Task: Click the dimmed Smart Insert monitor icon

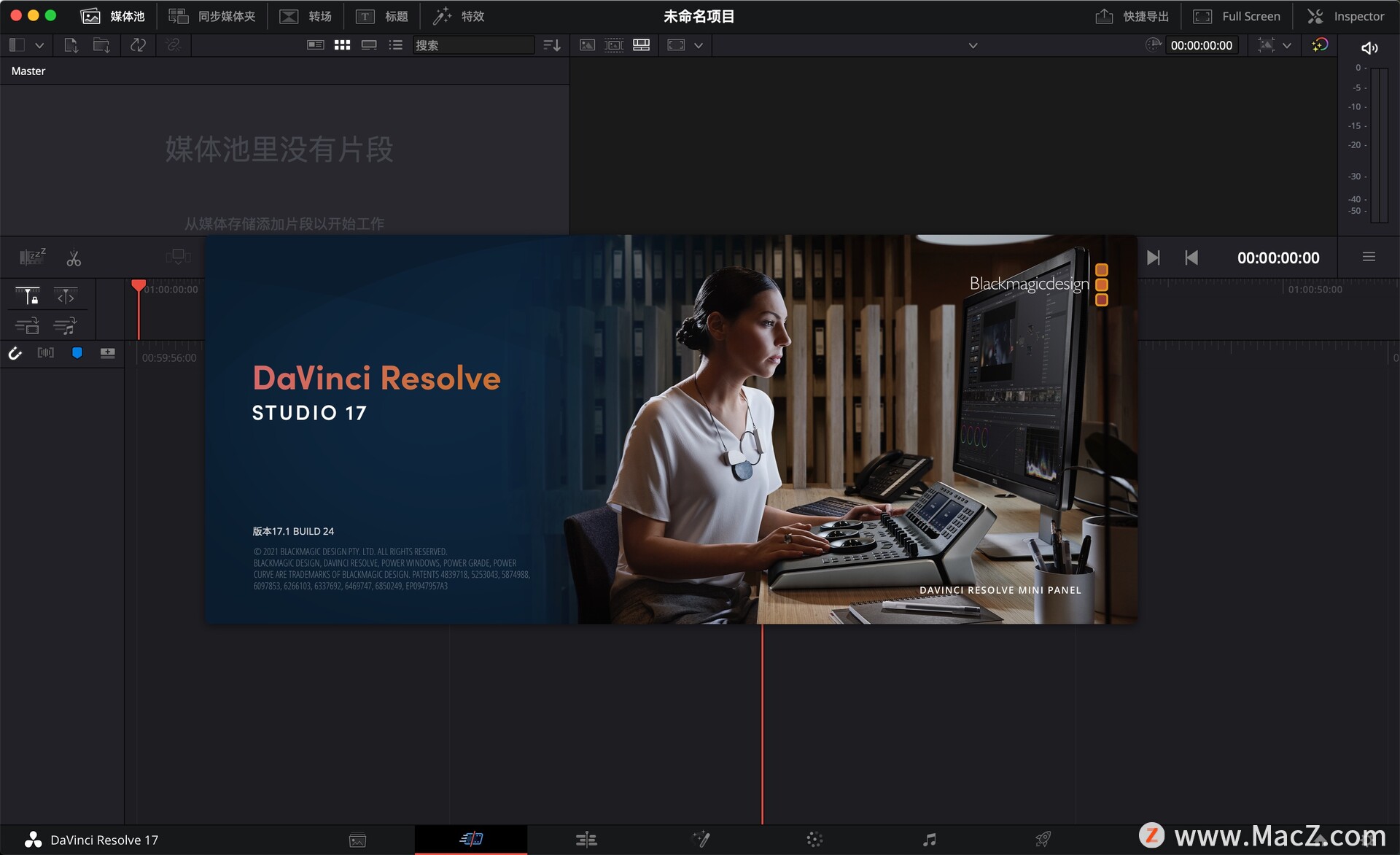Action: 178,257
